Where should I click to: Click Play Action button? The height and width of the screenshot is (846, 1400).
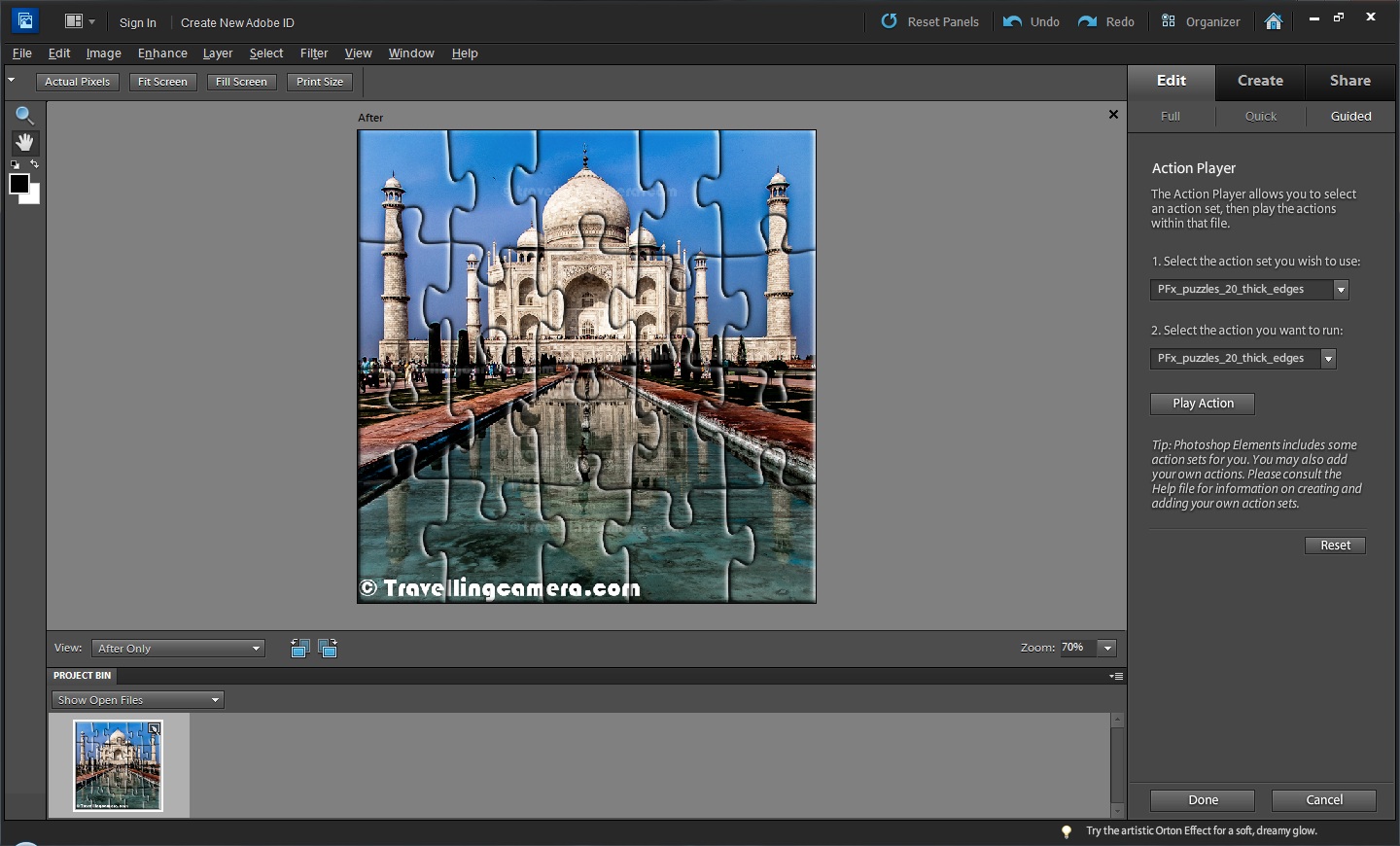pos(1203,404)
